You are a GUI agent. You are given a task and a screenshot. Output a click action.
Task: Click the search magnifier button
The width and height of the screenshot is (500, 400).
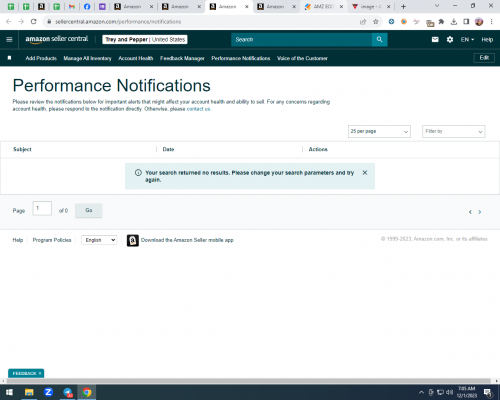379,39
